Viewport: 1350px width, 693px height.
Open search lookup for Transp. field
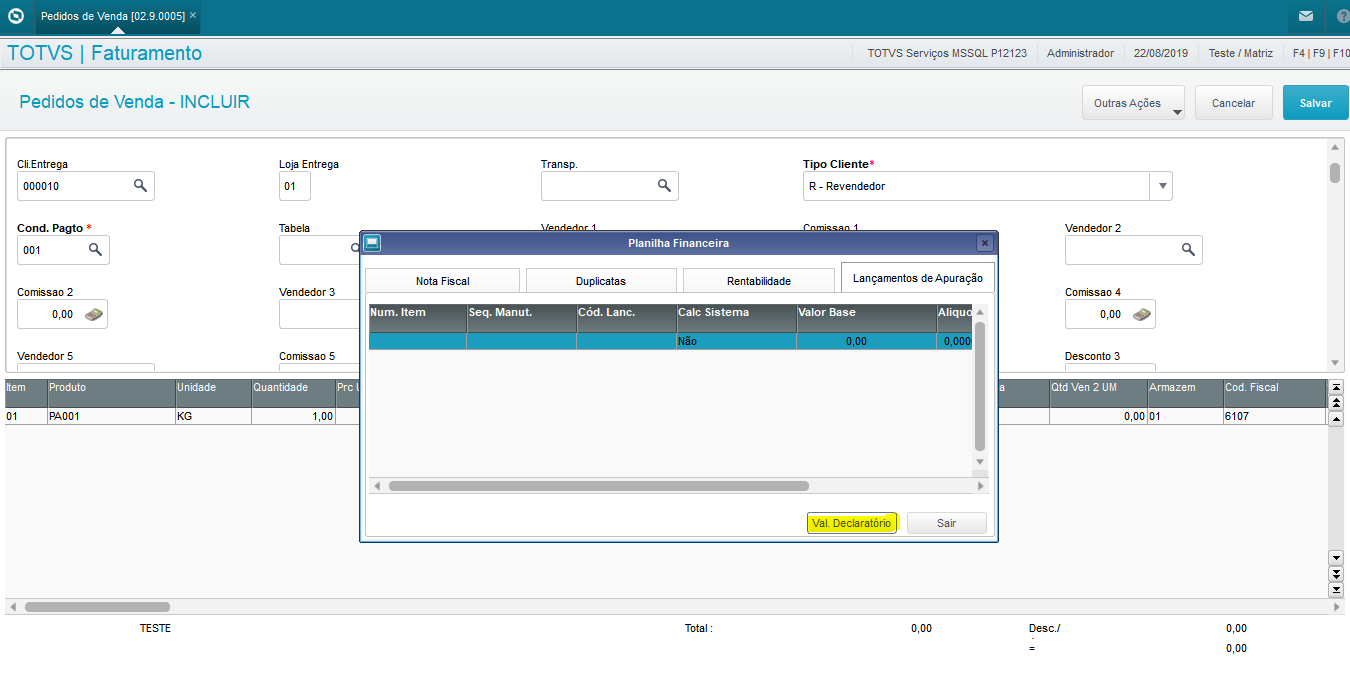pyautogui.click(x=664, y=186)
